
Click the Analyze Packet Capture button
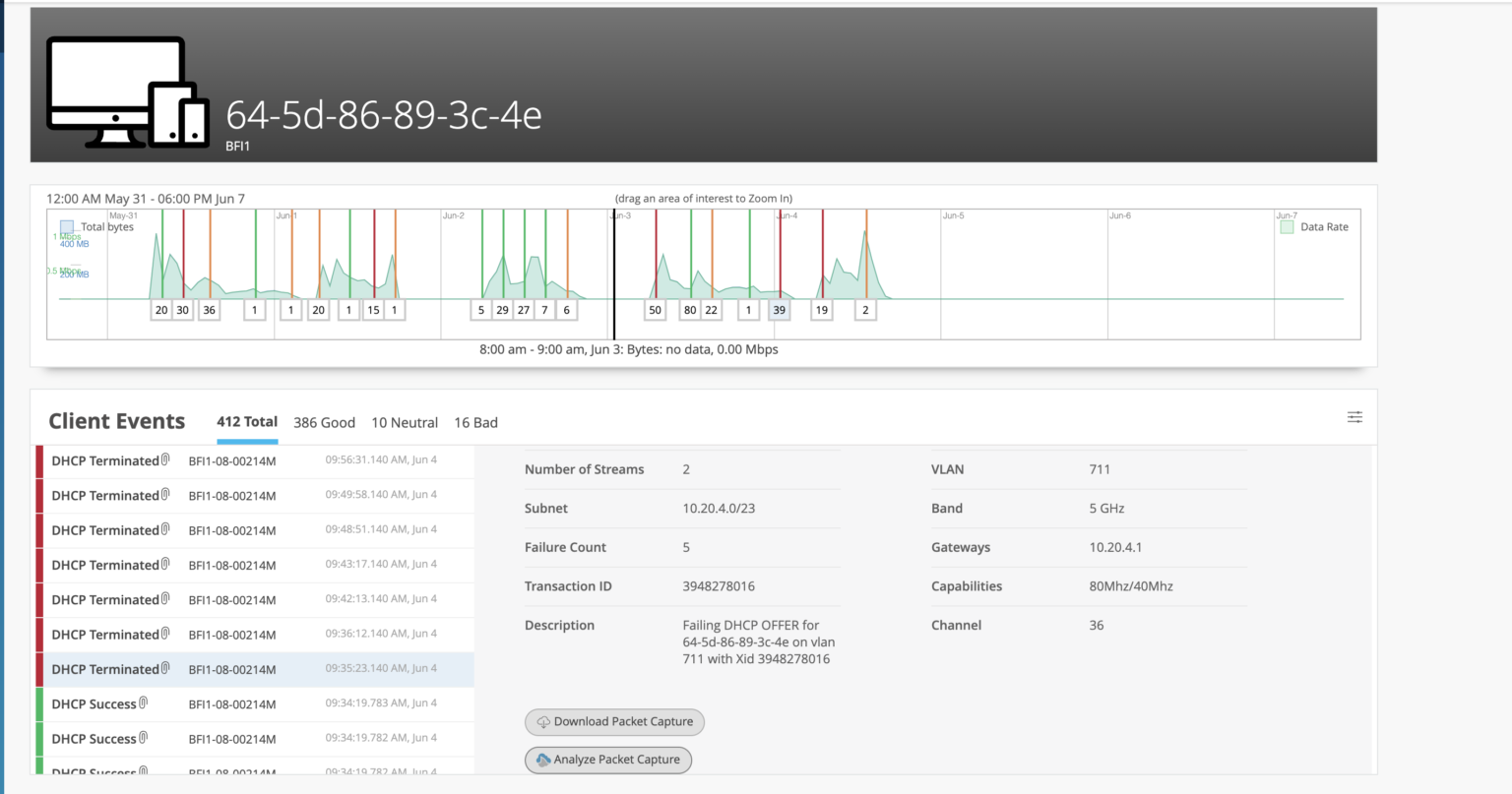pyautogui.click(x=607, y=760)
